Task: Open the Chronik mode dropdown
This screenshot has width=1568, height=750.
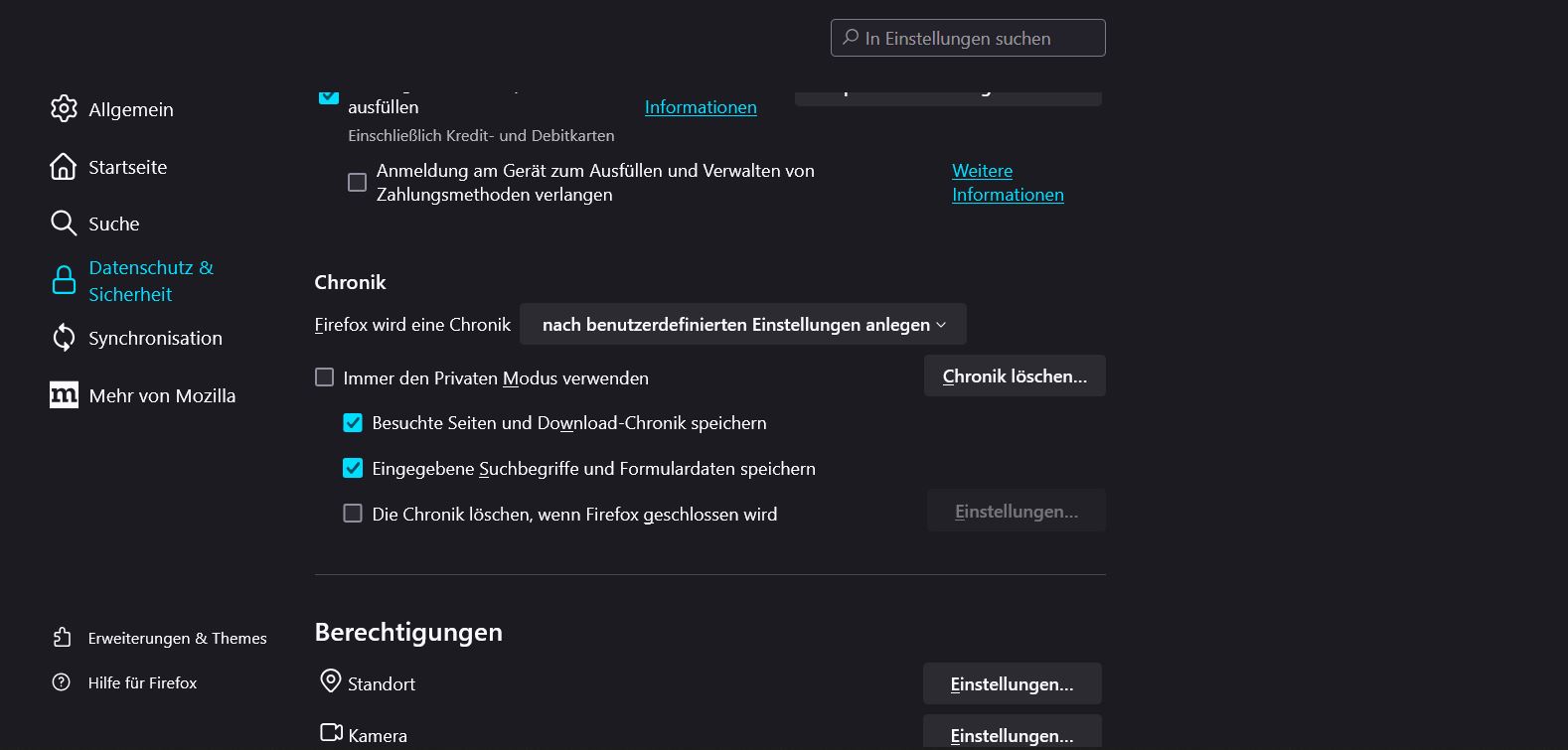Action: pos(742,325)
